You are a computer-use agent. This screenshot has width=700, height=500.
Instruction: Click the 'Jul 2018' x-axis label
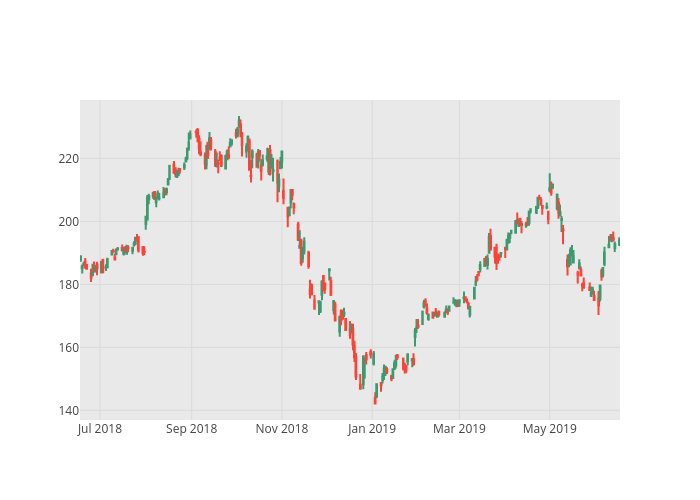tap(98, 429)
